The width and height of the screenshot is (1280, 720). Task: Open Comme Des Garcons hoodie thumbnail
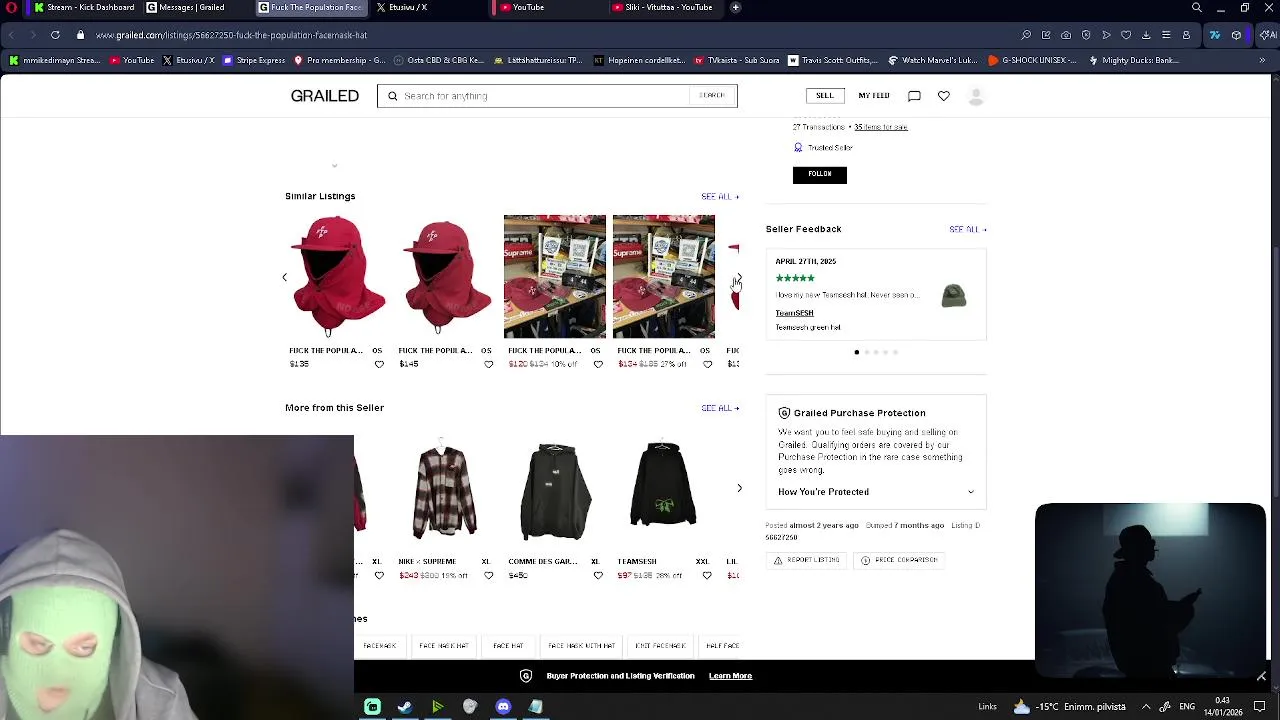[x=555, y=486]
